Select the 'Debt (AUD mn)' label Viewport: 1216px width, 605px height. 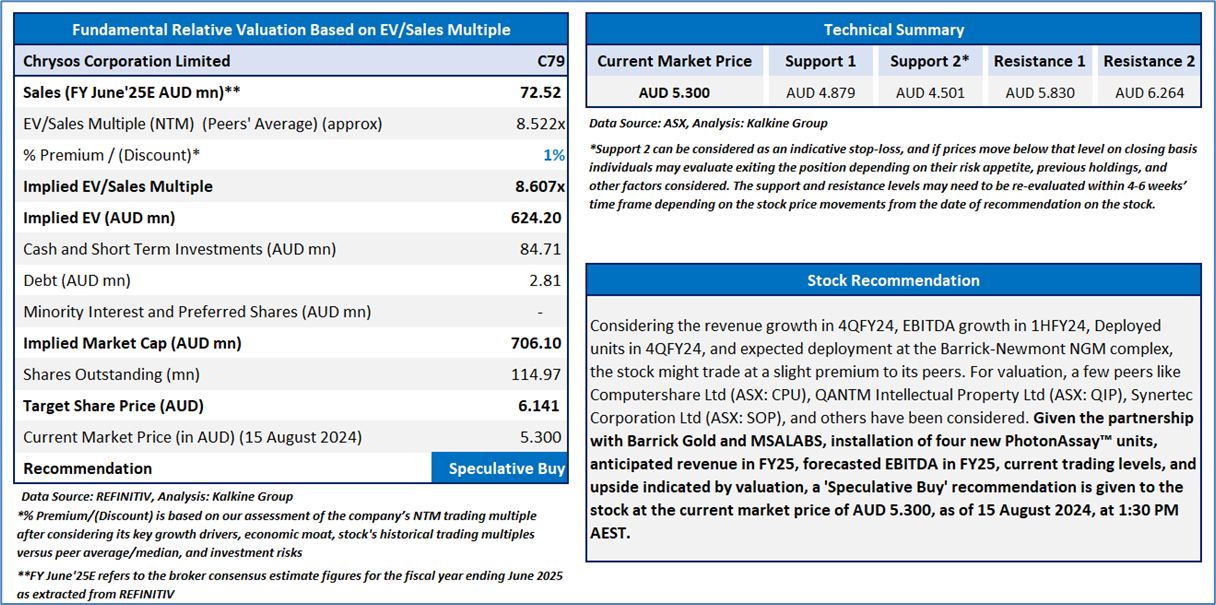tap(77, 280)
